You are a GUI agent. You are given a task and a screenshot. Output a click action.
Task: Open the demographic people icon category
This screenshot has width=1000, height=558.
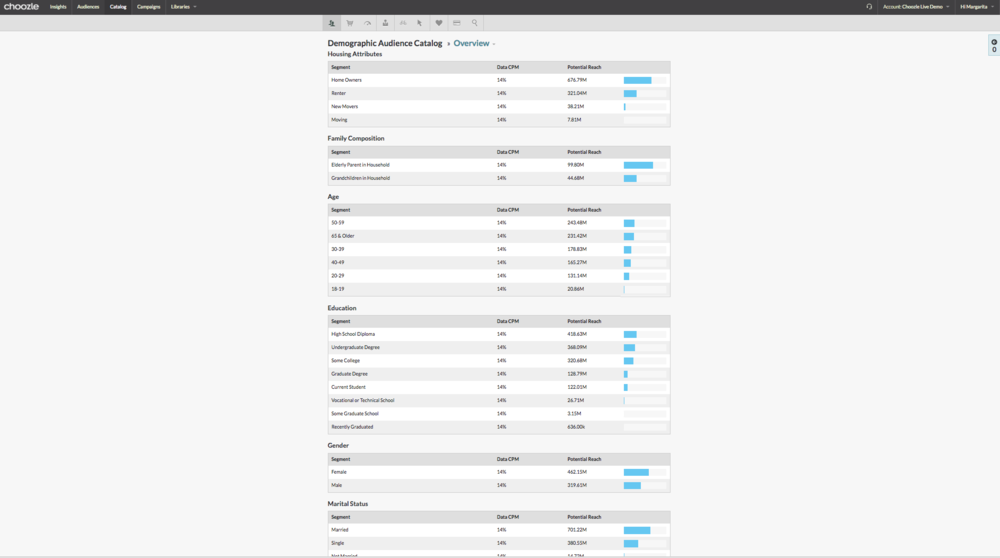tap(332, 23)
